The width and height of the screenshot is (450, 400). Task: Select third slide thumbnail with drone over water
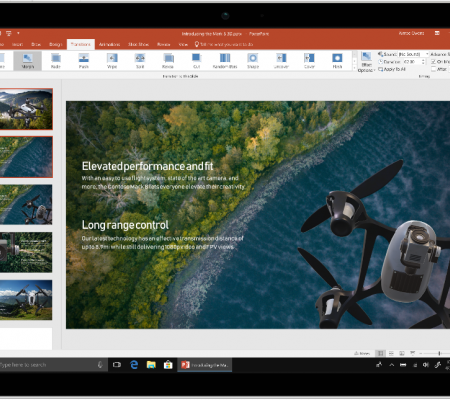coord(26,204)
